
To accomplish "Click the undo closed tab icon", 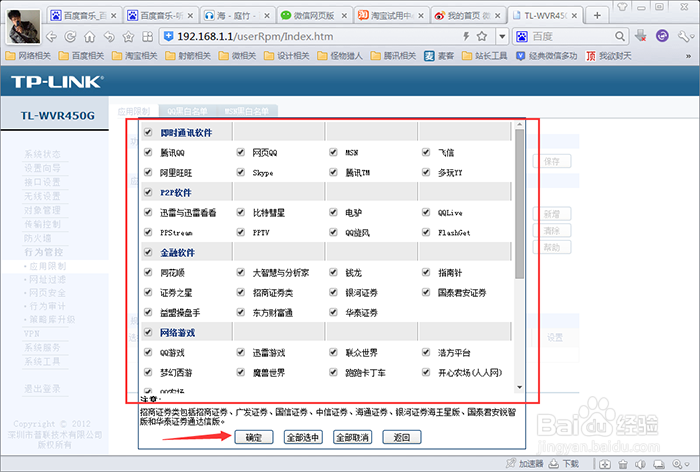I will pos(109,37).
